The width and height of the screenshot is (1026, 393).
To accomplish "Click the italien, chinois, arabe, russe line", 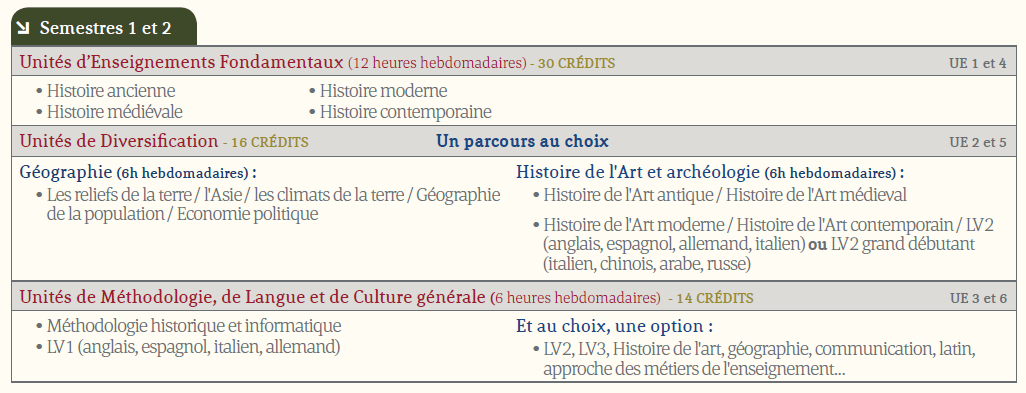I will (646, 264).
